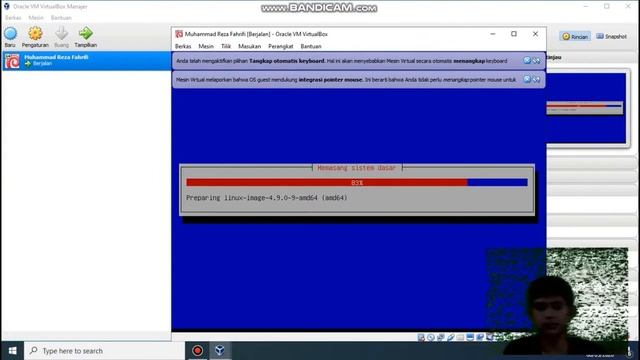Click the Buang (Discard) arrow icon
The image size is (640, 360).
coord(62,33)
